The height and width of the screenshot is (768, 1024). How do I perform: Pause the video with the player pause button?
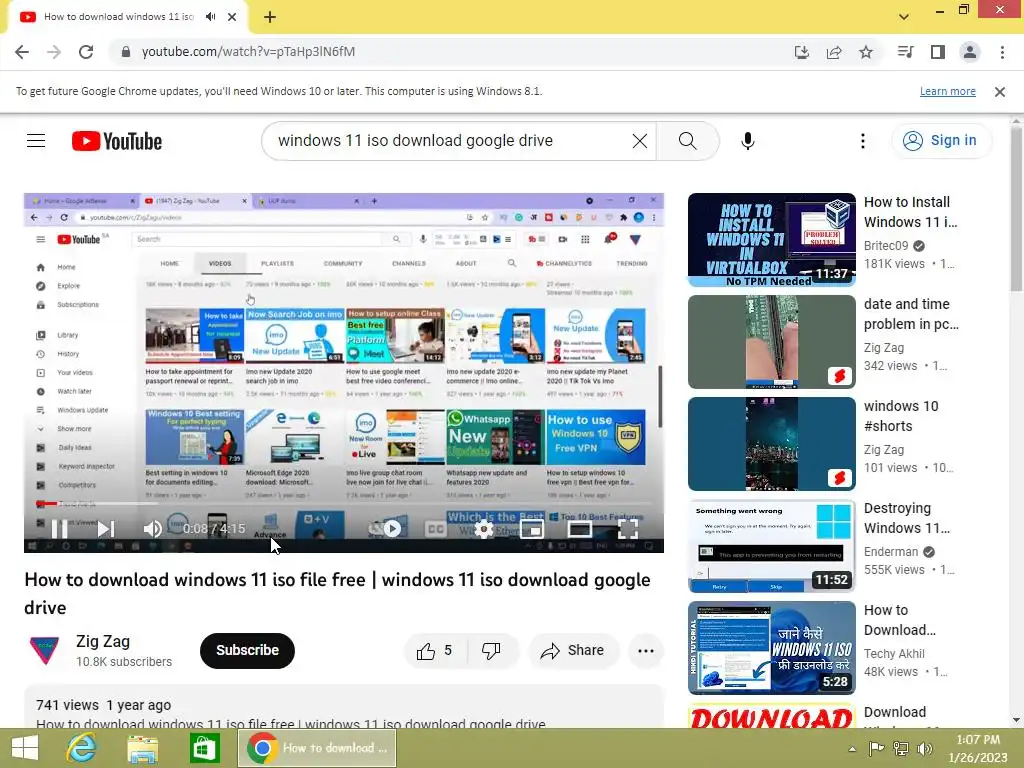click(x=59, y=528)
